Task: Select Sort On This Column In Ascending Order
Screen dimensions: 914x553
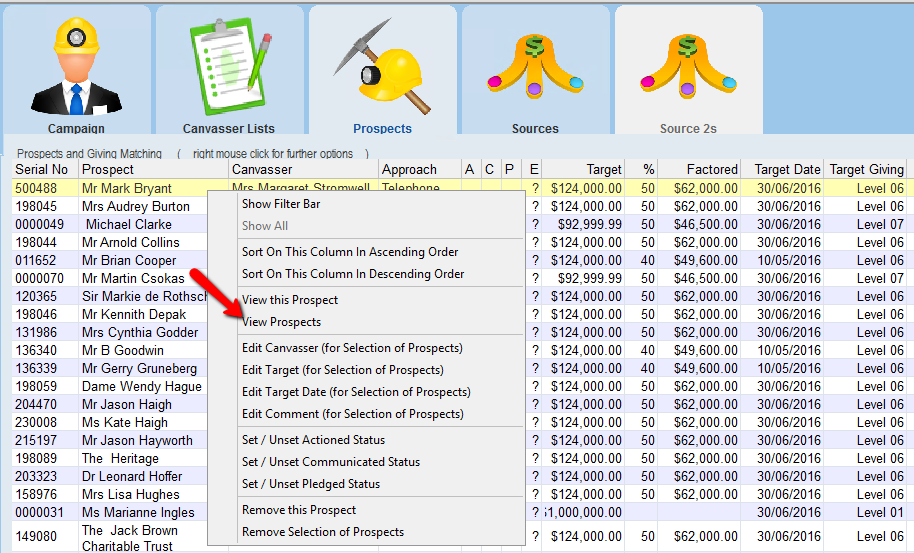Action: pos(350,252)
